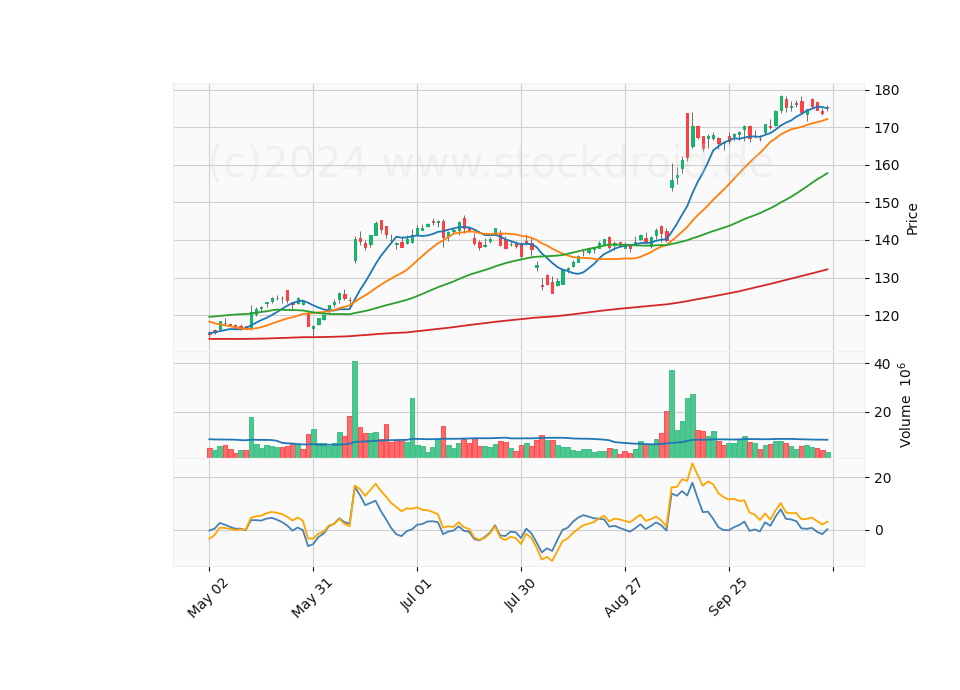
Task: Click the 'Price' axis title
Action: coord(912,219)
